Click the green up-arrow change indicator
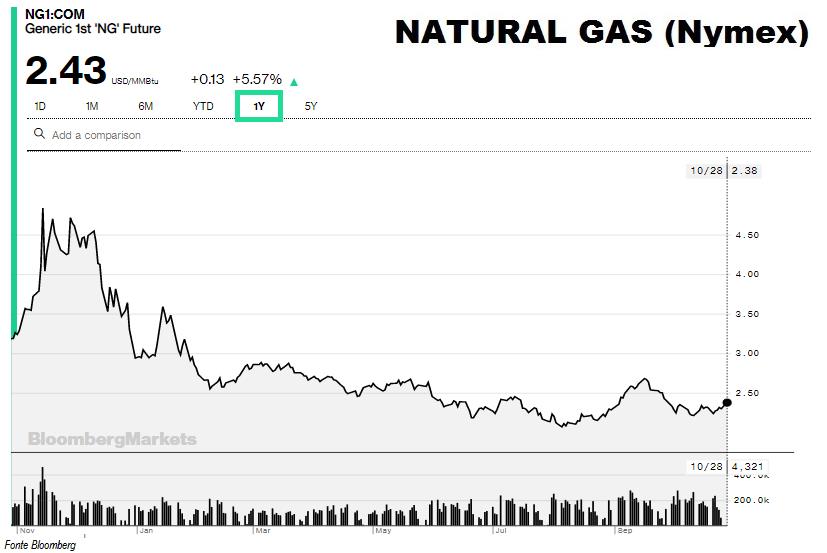 294,82
